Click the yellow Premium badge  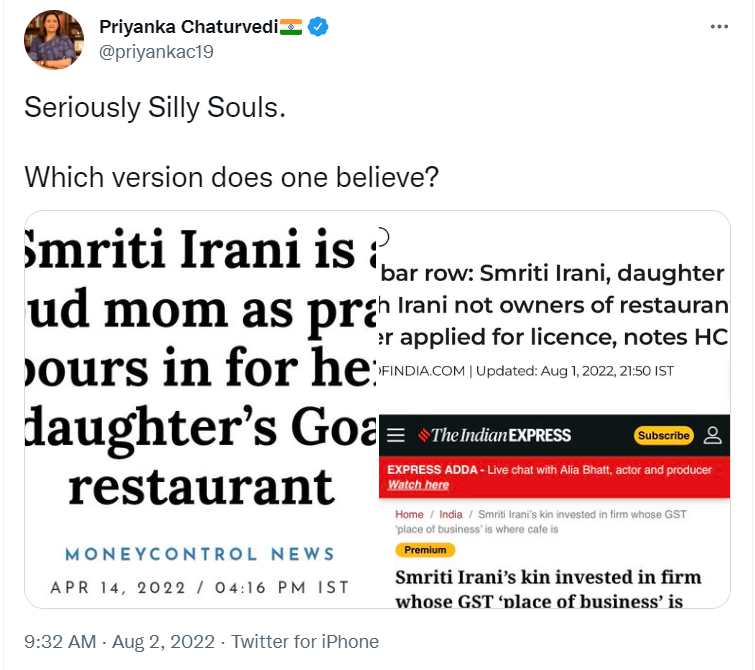[x=425, y=550]
